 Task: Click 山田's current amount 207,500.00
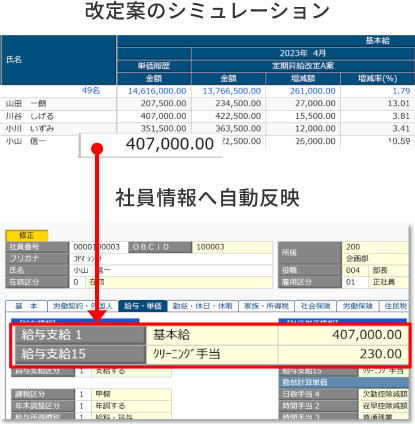click(x=163, y=103)
